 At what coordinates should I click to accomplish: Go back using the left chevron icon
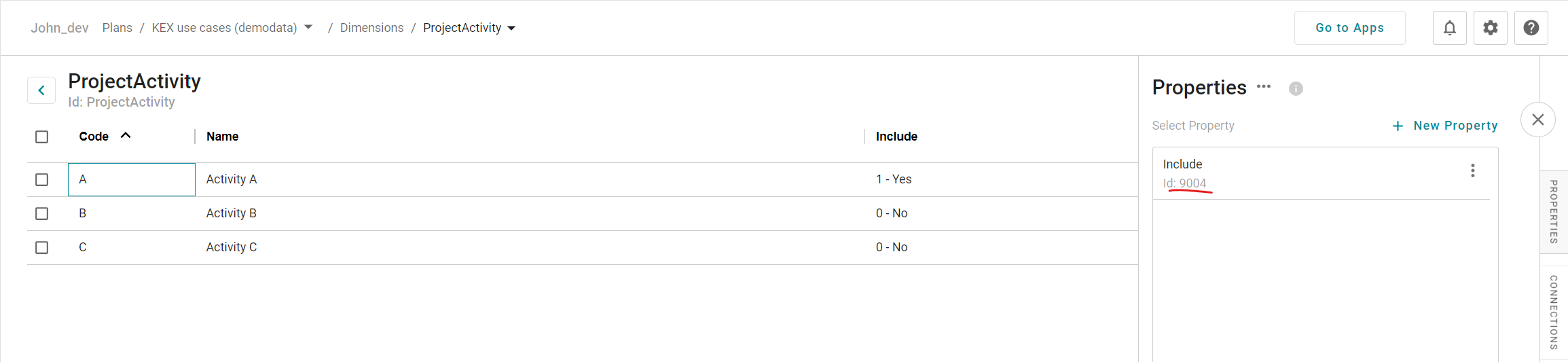click(41, 90)
